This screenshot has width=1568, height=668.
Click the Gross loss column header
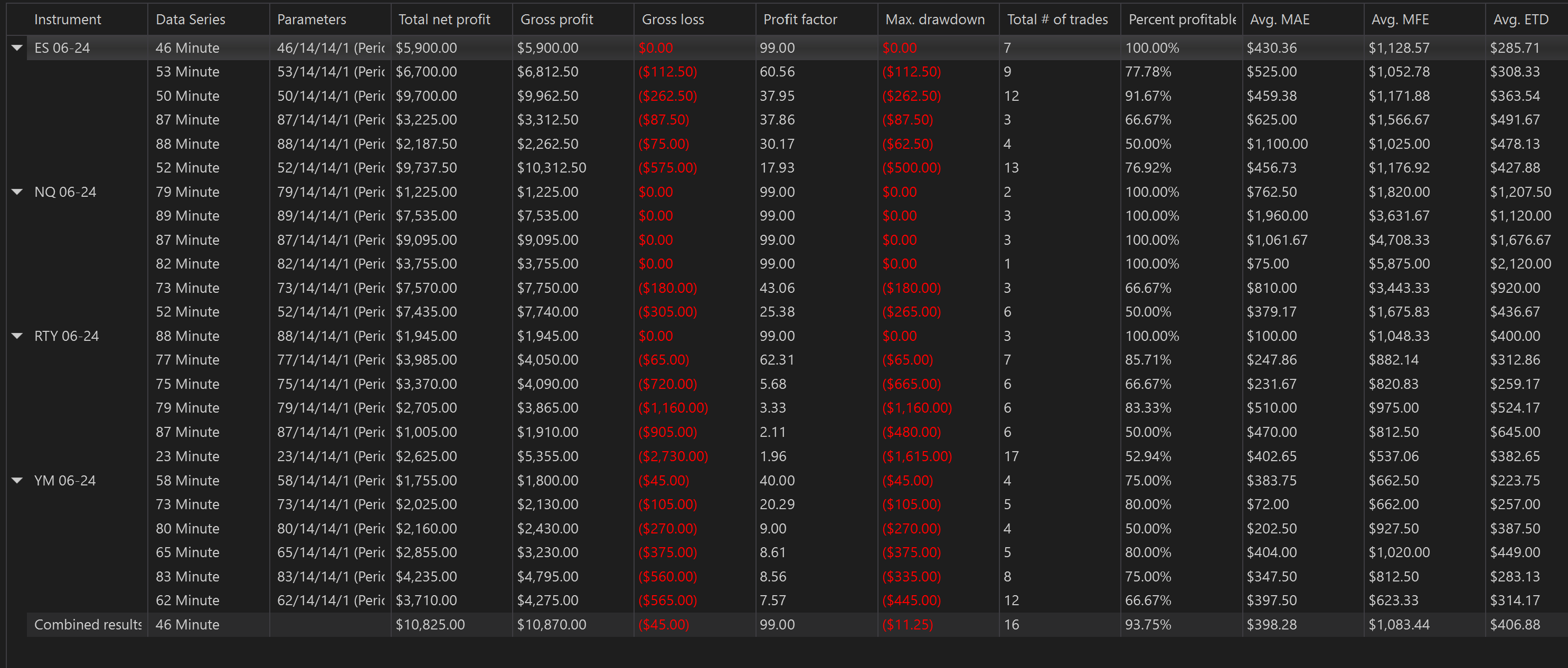pos(673,20)
